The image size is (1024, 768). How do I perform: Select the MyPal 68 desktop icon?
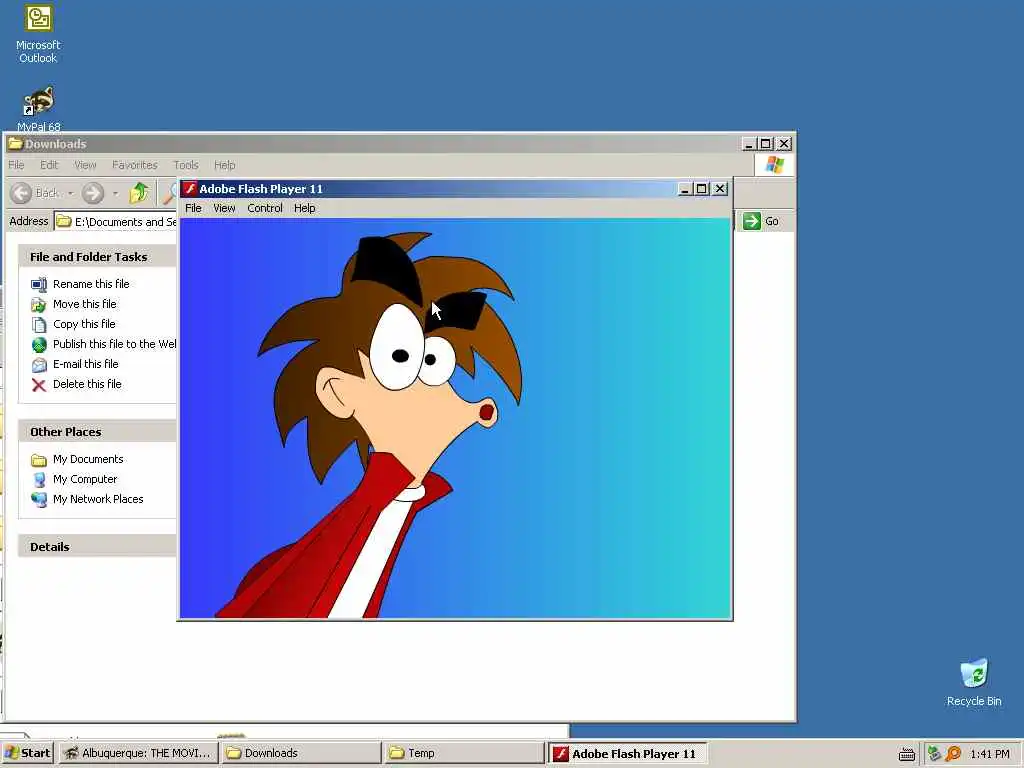click(x=39, y=109)
